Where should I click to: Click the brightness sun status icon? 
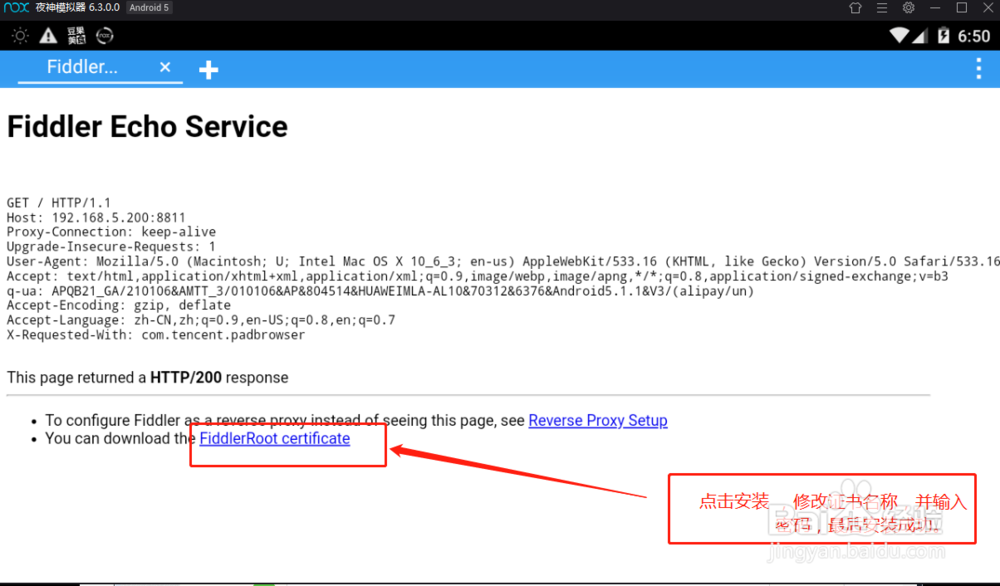(20, 36)
